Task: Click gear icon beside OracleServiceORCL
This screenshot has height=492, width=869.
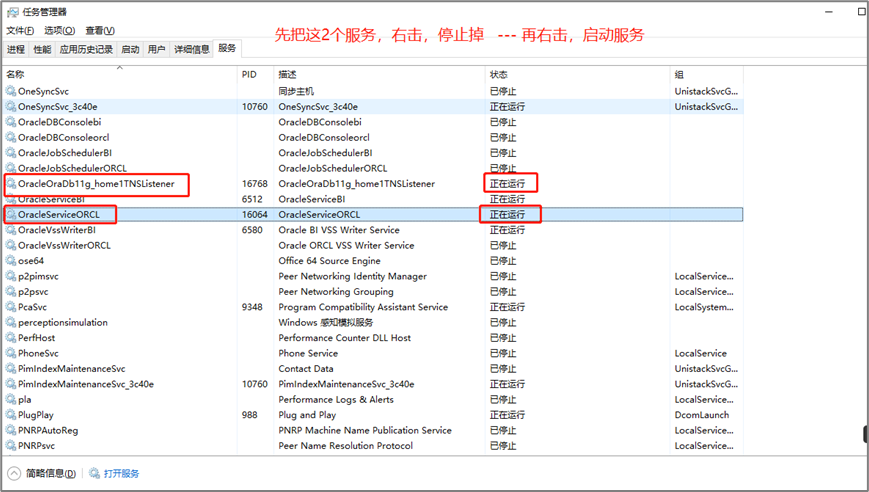Action: tap(11, 214)
